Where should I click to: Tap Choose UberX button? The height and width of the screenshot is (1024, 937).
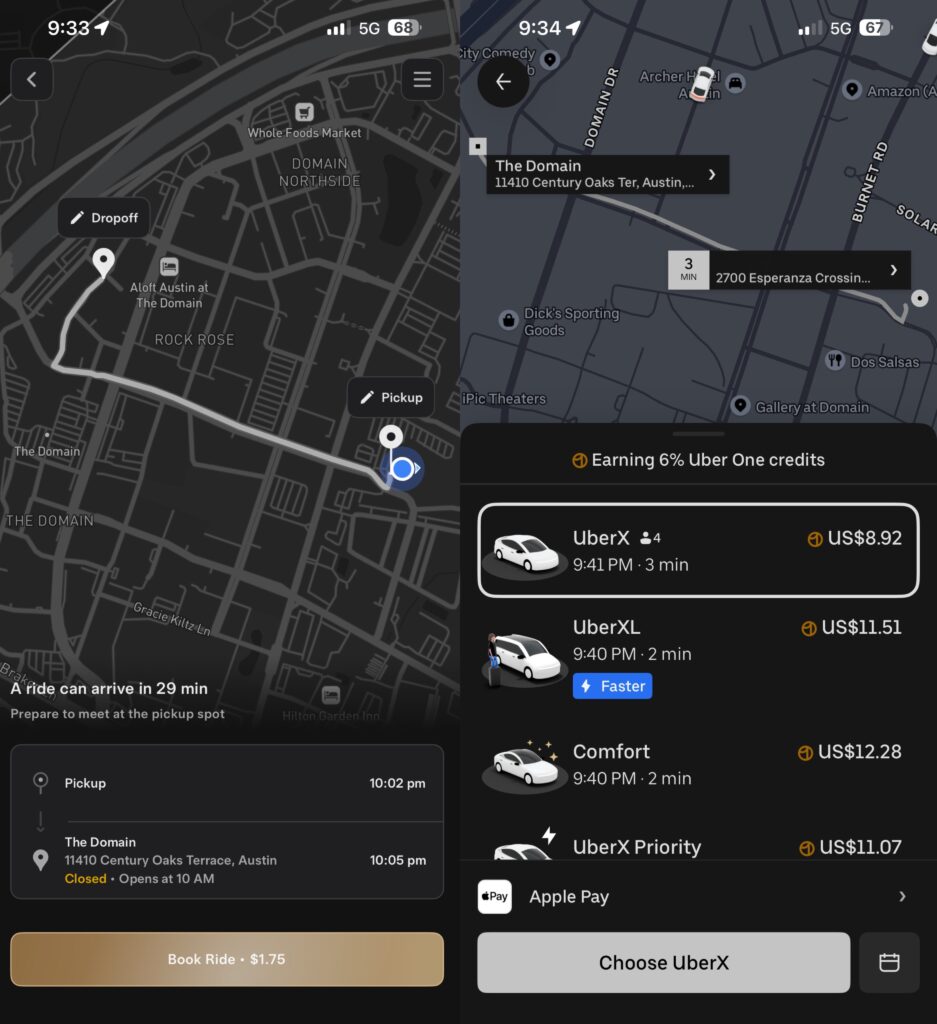coord(663,963)
